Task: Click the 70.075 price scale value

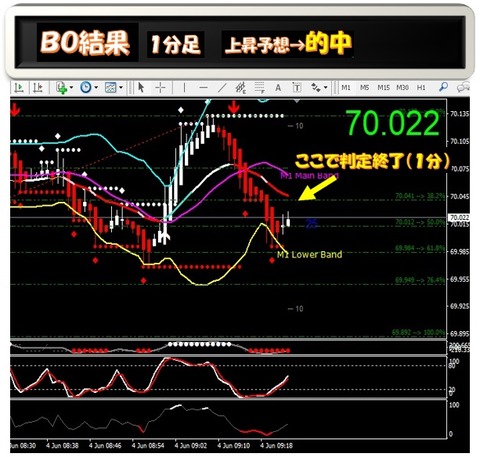Action: point(460,169)
